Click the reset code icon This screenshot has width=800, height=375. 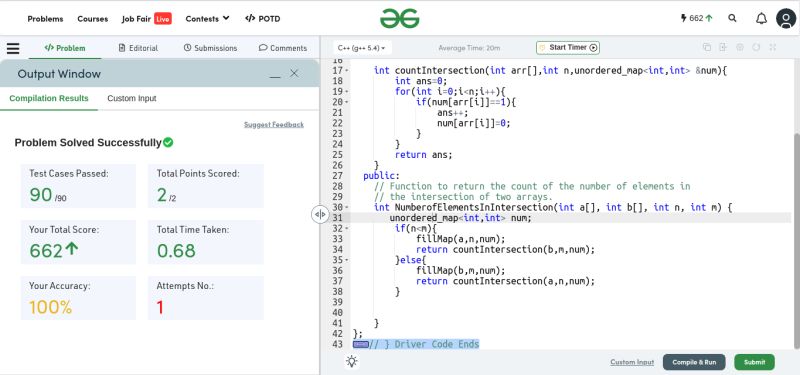(x=756, y=47)
